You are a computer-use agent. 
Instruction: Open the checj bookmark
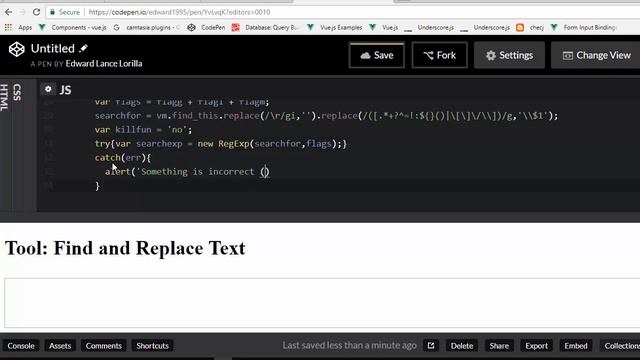530,27
